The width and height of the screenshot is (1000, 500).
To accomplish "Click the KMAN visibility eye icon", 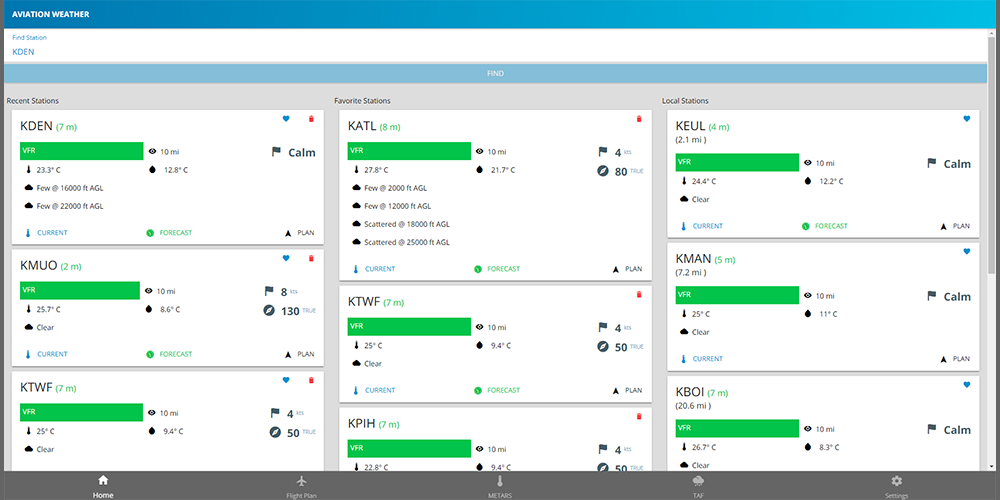I will point(808,296).
